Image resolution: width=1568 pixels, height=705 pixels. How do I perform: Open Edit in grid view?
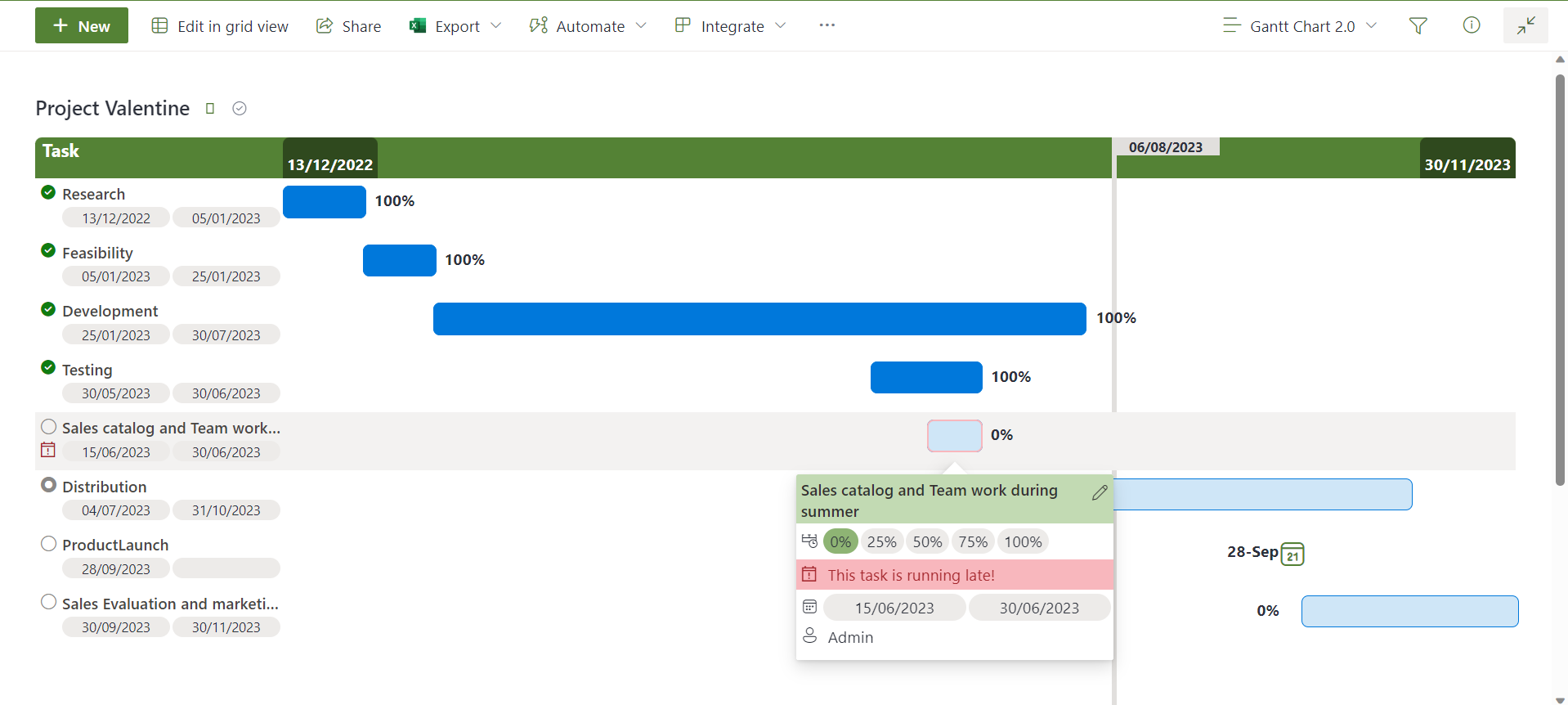[220, 26]
